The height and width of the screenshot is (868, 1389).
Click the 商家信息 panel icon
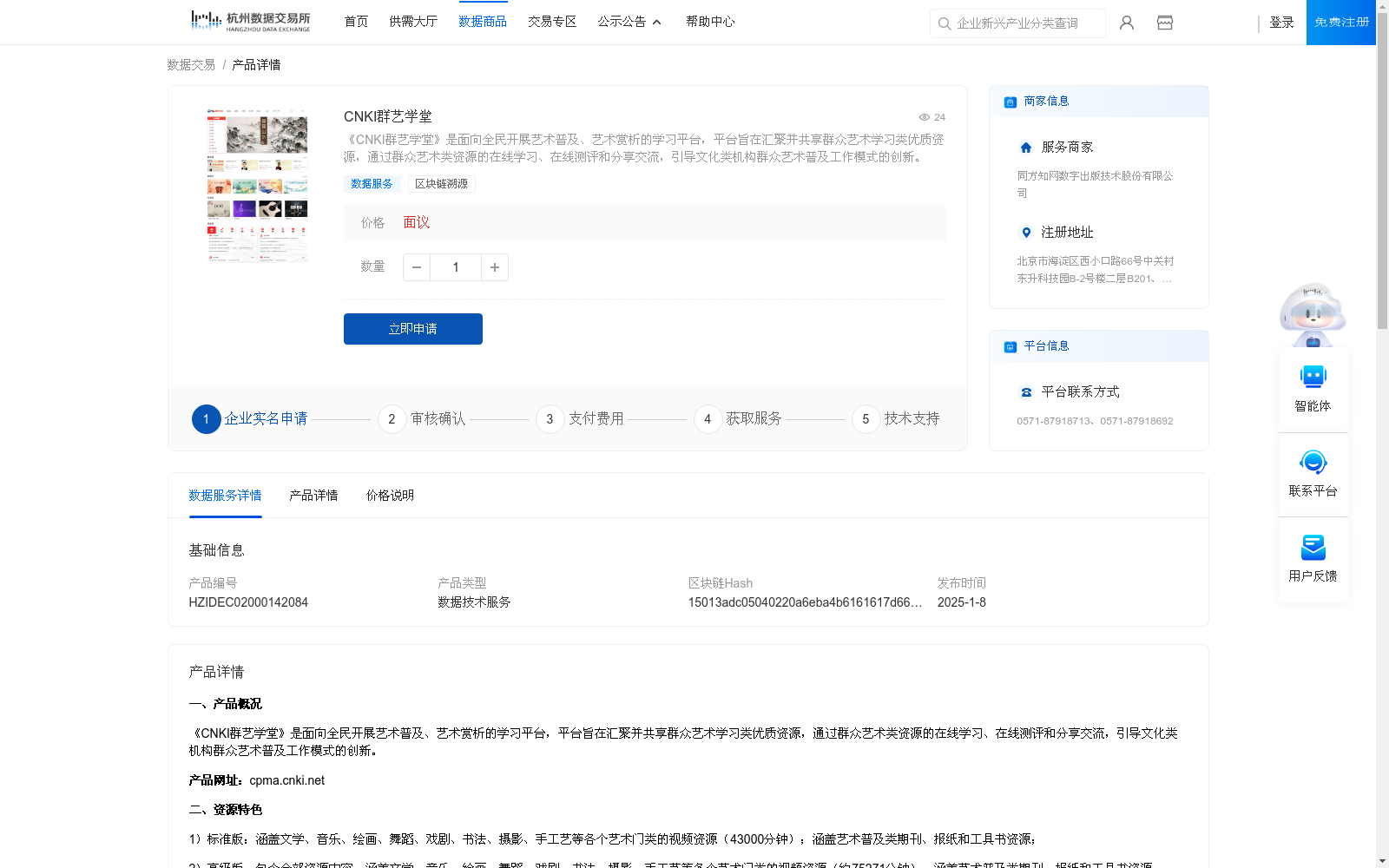(1010, 102)
